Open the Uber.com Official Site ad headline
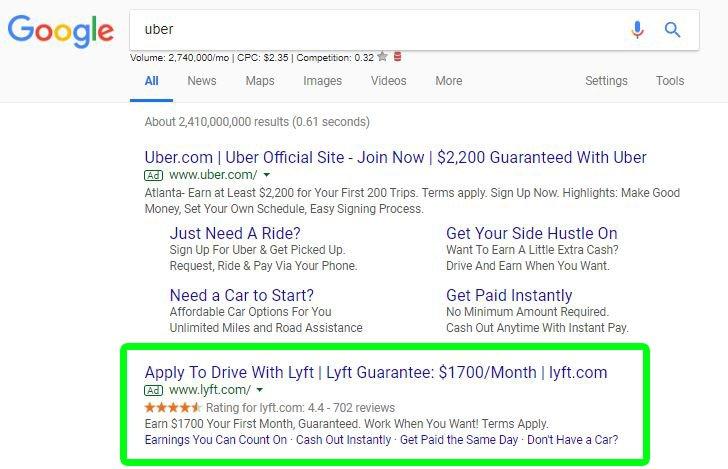Viewport: 728px width, 469px height. [x=395, y=157]
